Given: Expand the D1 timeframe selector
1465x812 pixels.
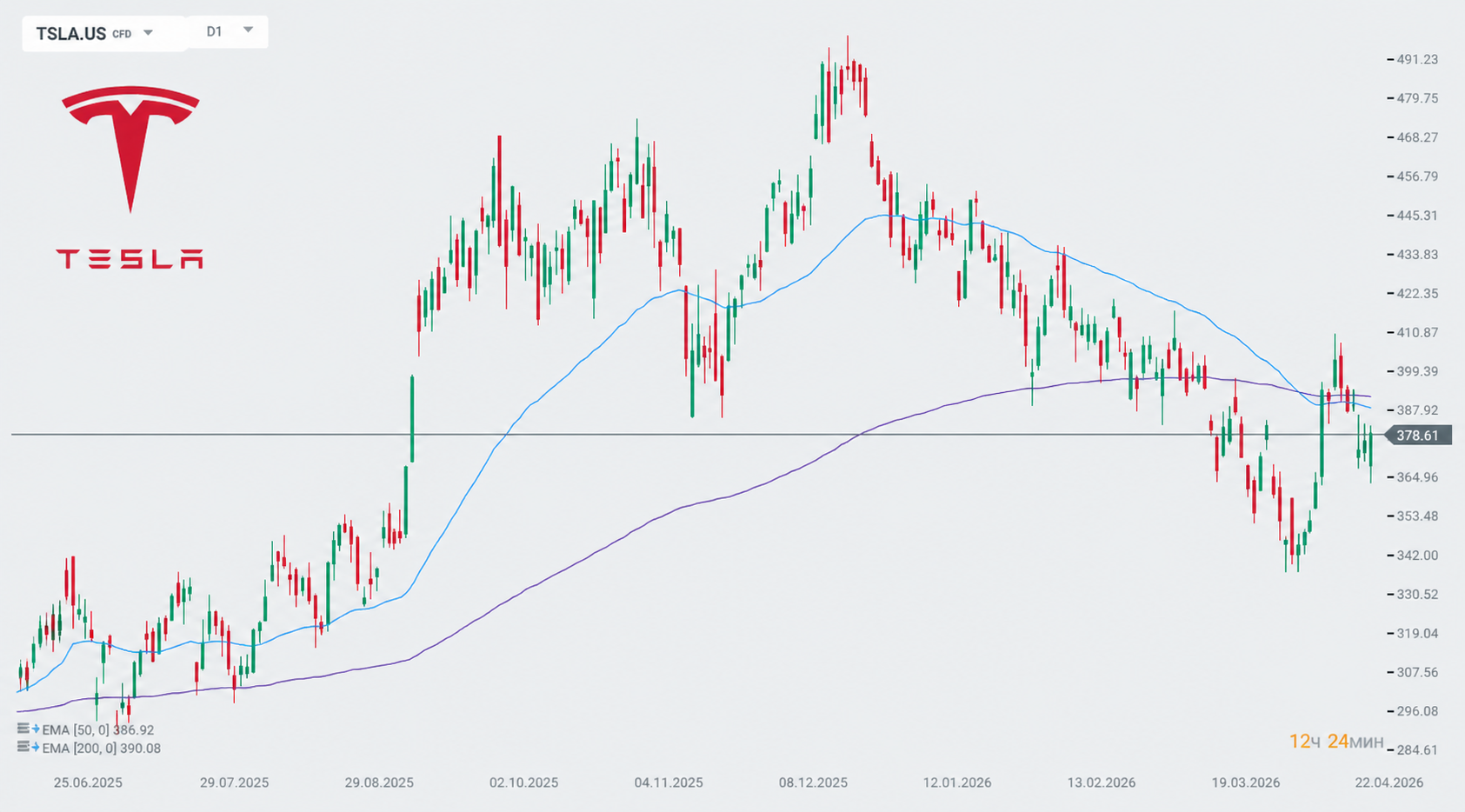Looking at the screenshot, I should pos(248,30).
